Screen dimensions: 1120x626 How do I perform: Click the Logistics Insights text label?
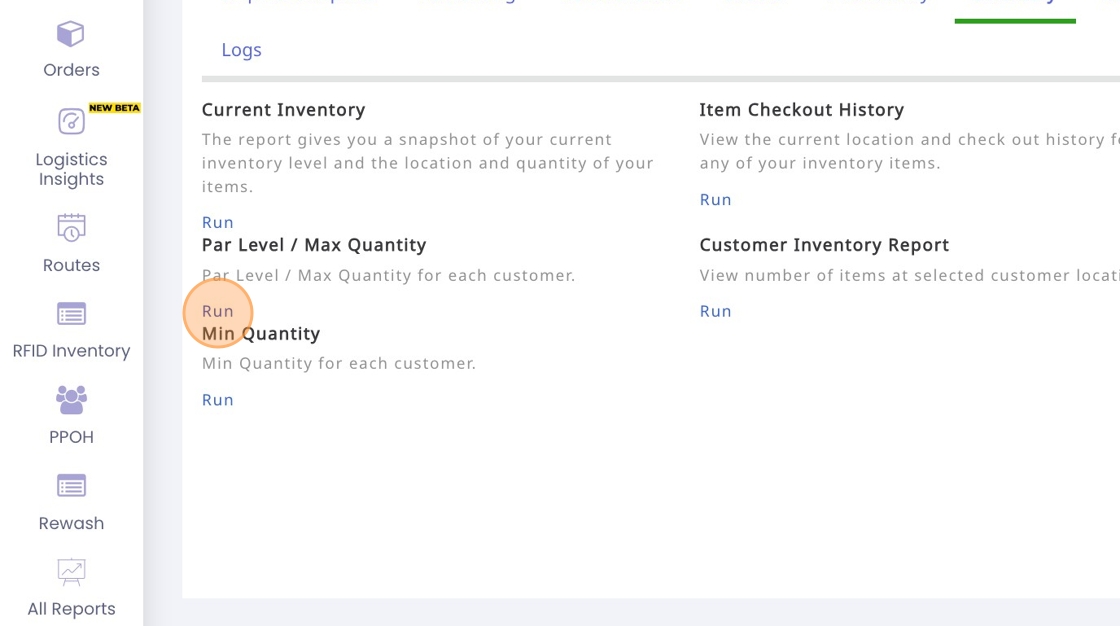pyautogui.click(x=71, y=169)
